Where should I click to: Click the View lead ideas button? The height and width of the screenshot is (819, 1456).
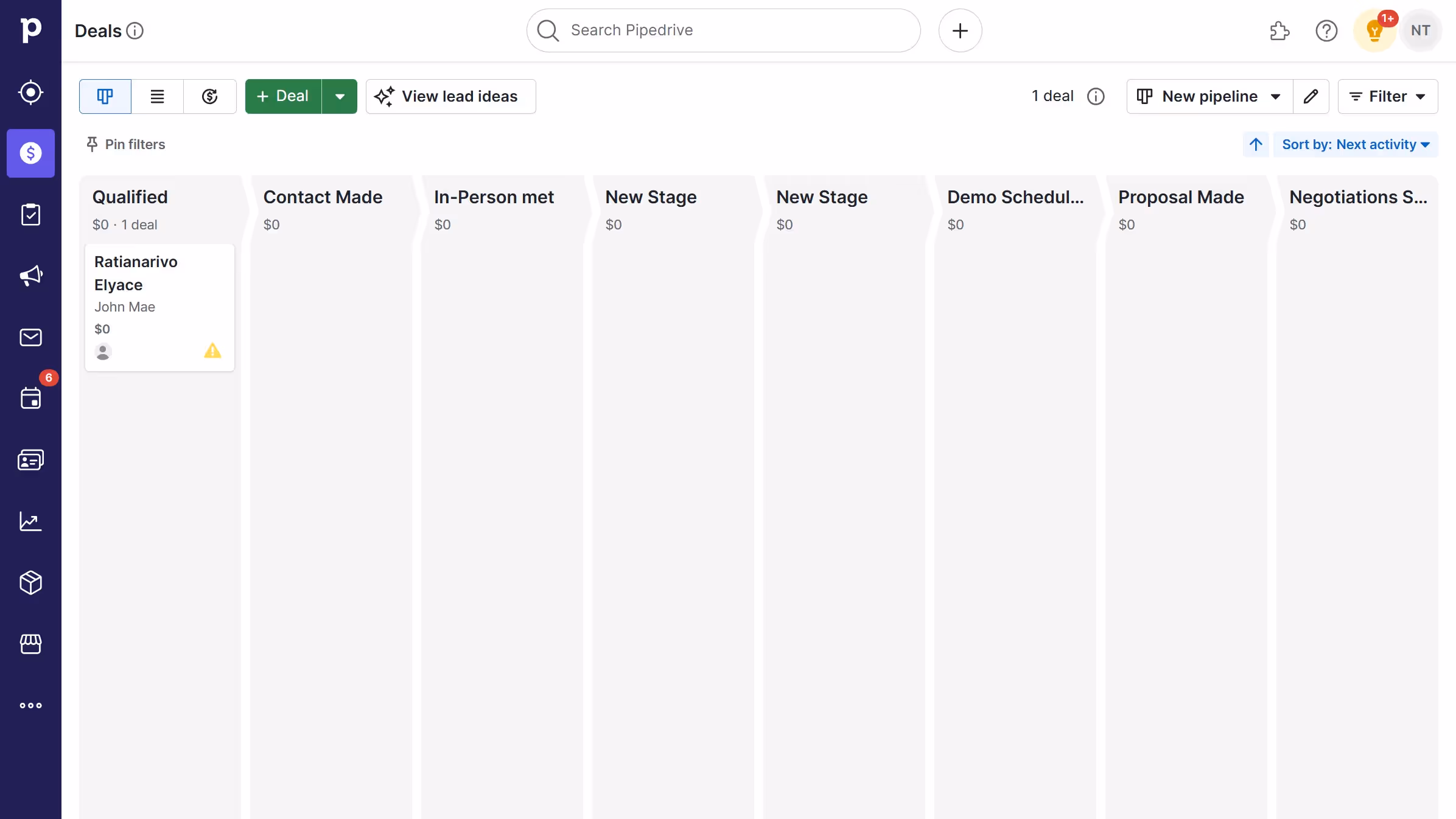pyautogui.click(x=450, y=96)
